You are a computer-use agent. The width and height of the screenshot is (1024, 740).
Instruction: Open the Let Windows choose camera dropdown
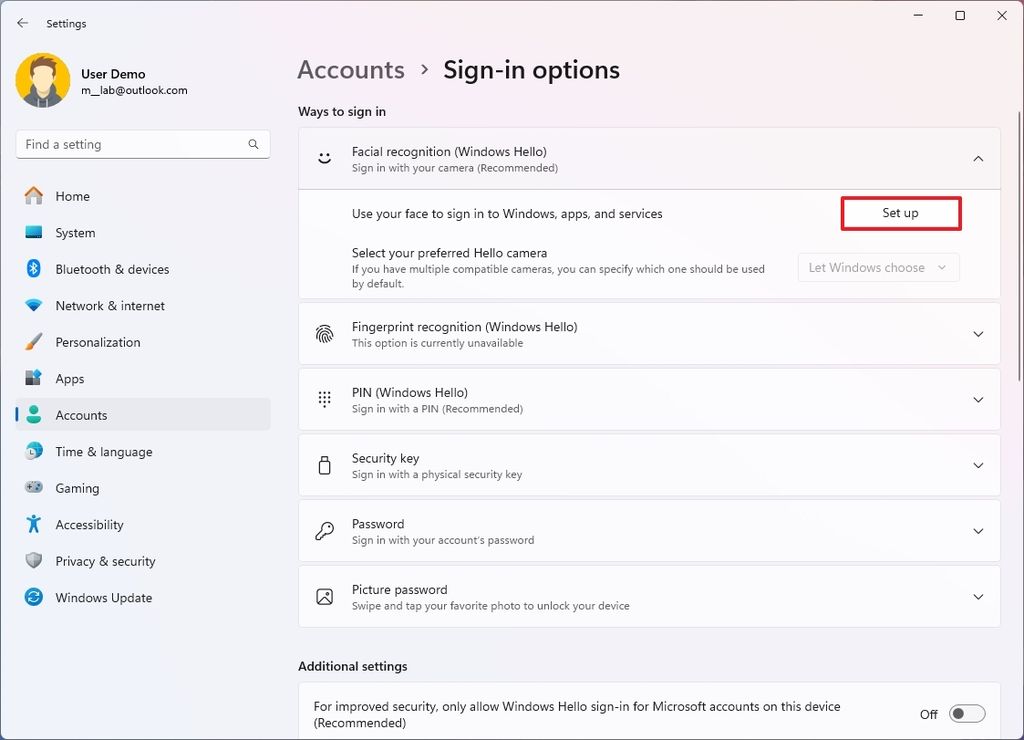(878, 267)
